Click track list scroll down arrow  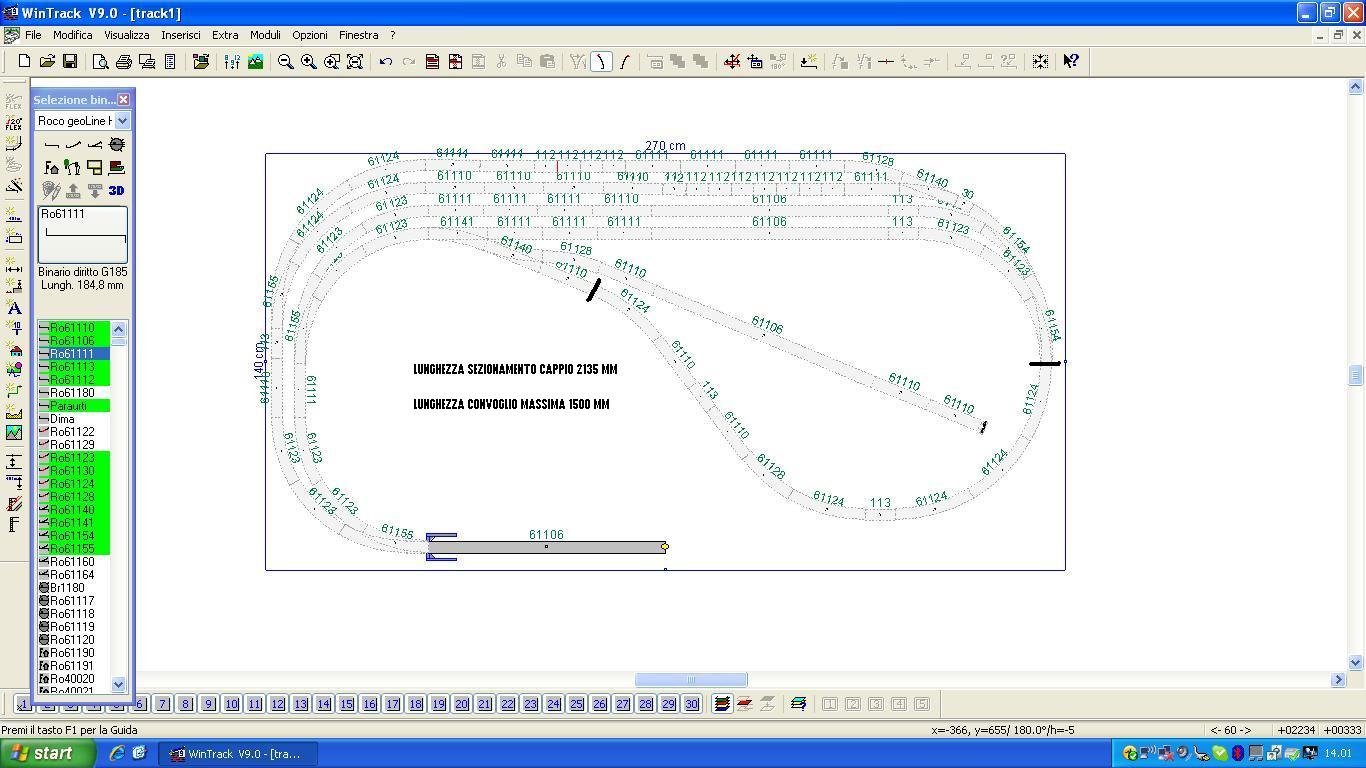119,685
